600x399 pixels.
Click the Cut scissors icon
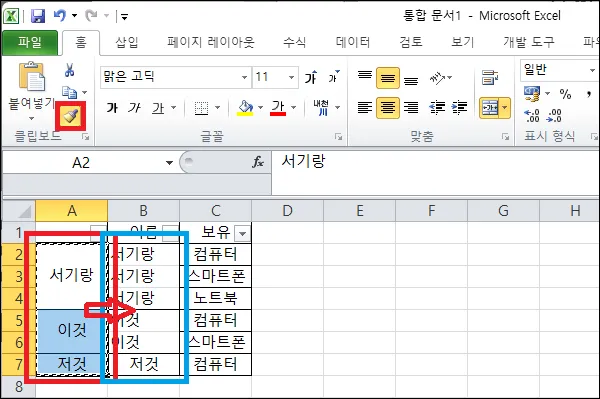point(69,70)
